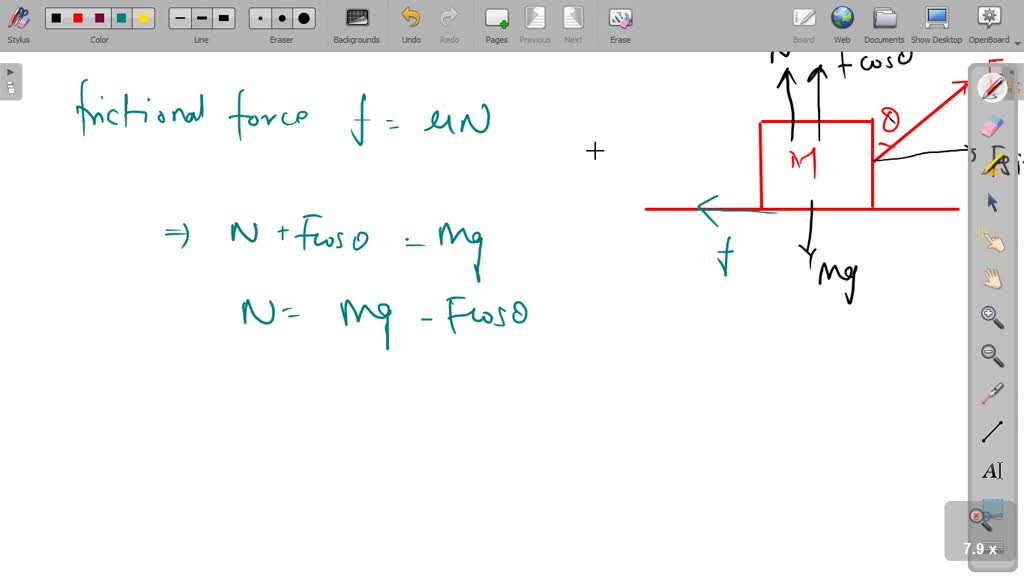Image resolution: width=1024 pixels, height=576 pixels.
Task: Select the teal color swatch
Action: (120, 18)
